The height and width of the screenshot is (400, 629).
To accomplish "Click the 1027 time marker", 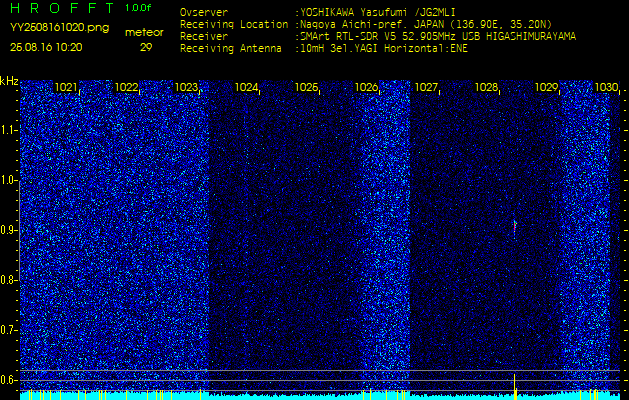I will click(426, 87).
